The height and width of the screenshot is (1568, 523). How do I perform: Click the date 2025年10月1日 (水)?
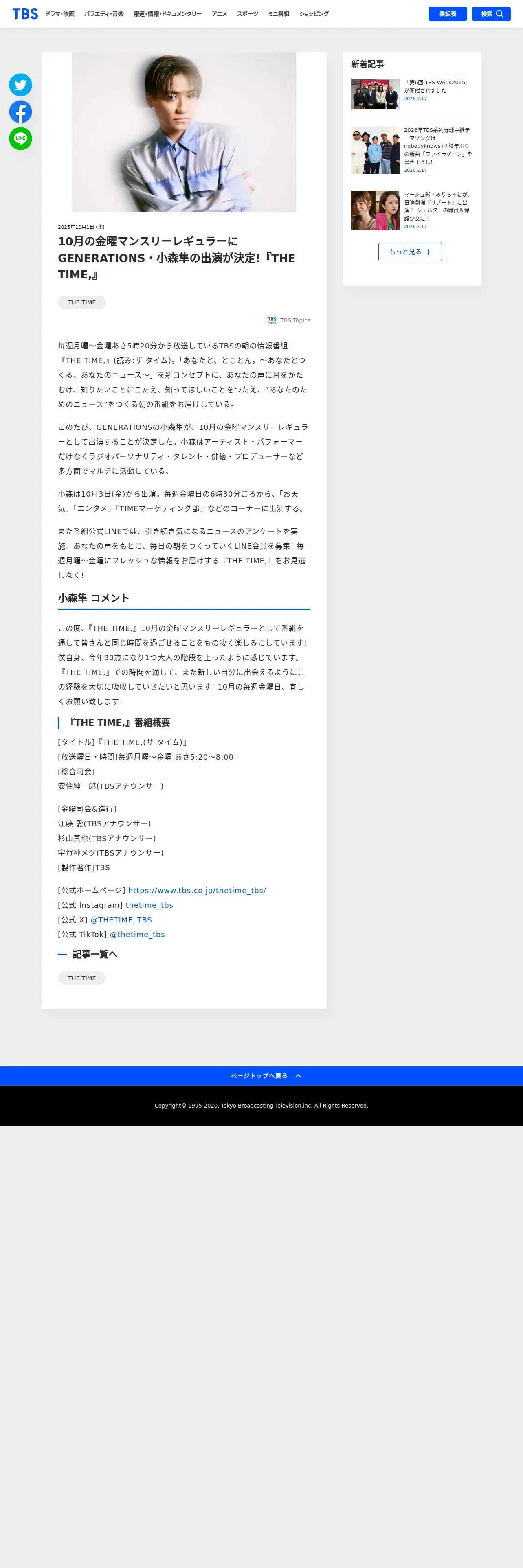pos(81,227)
